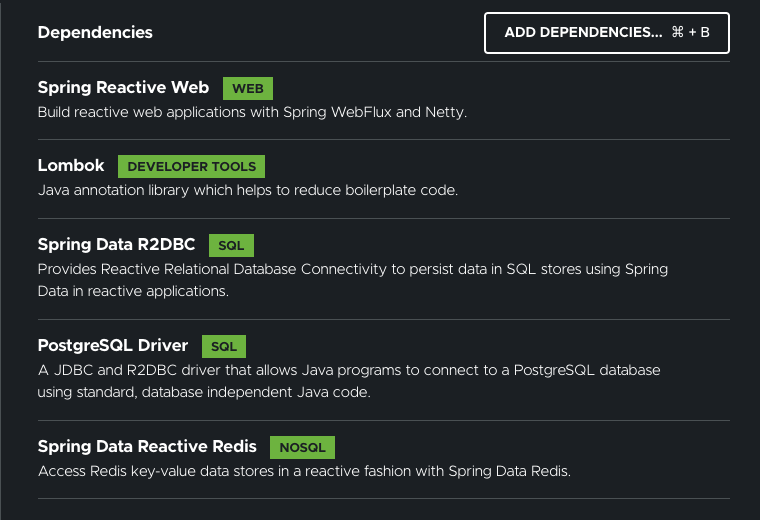The height and width of the screenshot is (520, 760).
Task: Click the JDBC and R2DBC driver description
Action: 349,381
